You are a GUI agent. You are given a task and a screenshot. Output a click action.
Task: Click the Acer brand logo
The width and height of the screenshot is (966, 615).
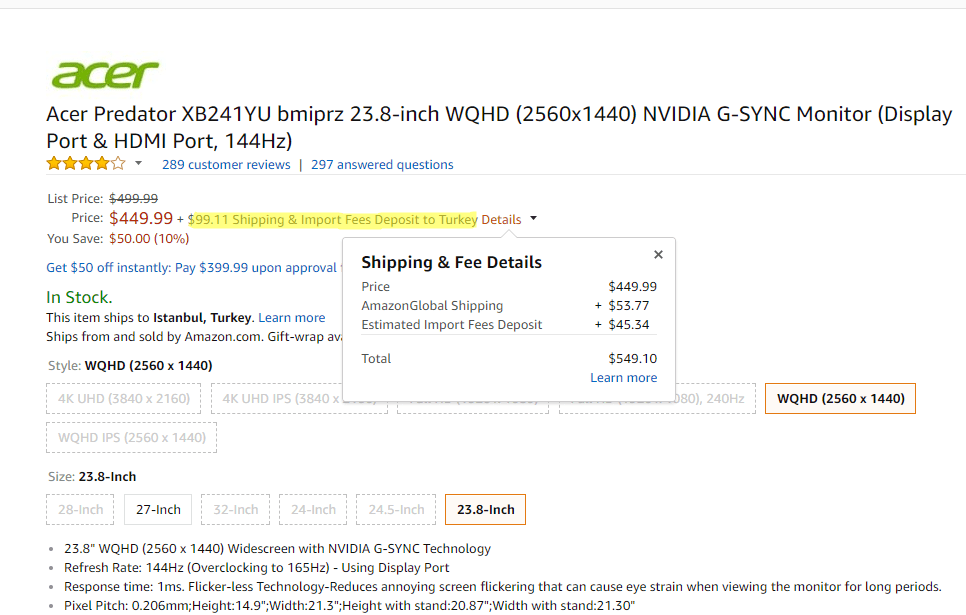point(105,75)
